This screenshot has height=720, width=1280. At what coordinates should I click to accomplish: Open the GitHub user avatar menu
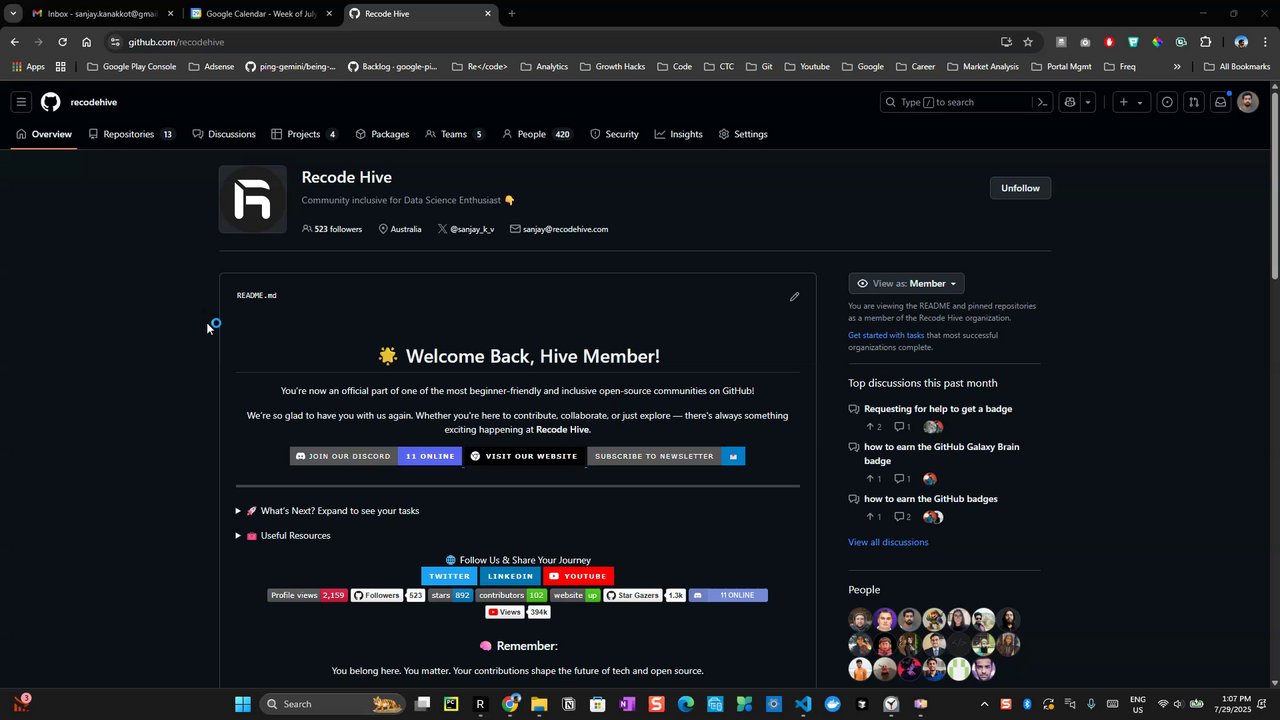coord(1248,102)
